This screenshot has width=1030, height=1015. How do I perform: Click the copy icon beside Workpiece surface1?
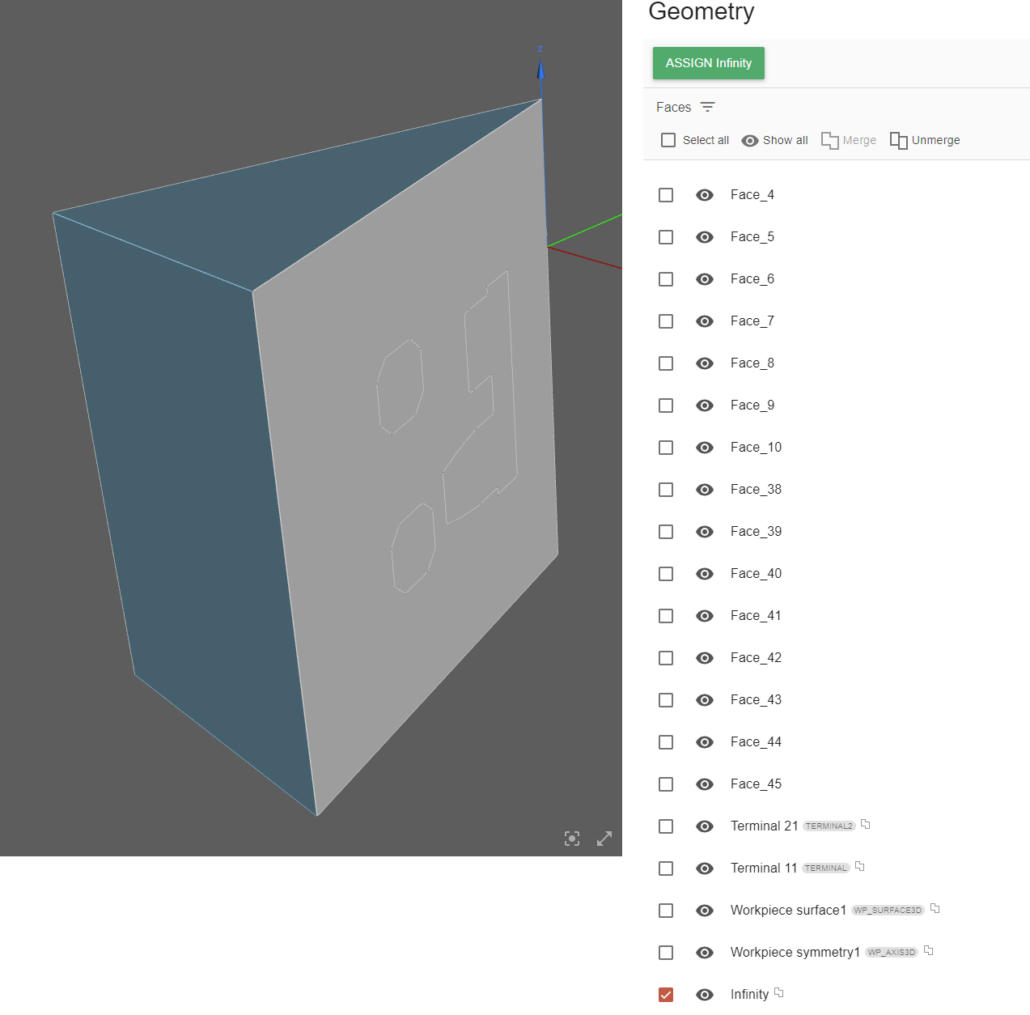tap(935, 909)
